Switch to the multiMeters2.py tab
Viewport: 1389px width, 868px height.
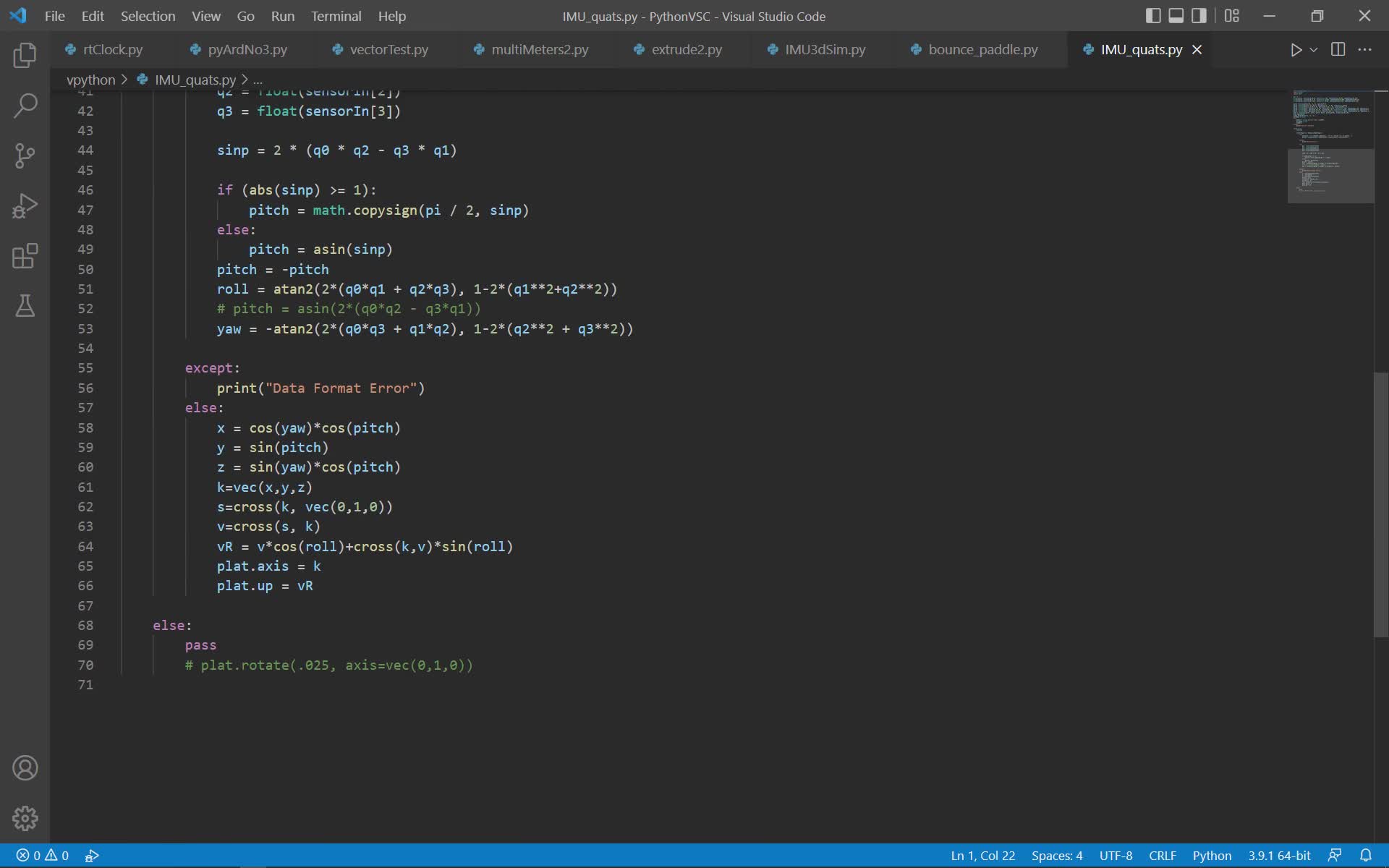coord(539,49)
